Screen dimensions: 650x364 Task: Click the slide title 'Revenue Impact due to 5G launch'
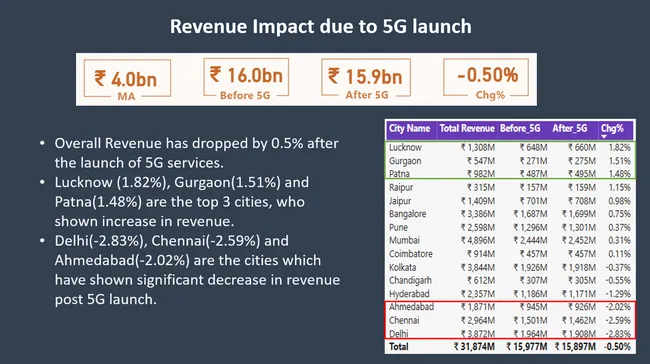pyautogui.click(x=320, y=26)
